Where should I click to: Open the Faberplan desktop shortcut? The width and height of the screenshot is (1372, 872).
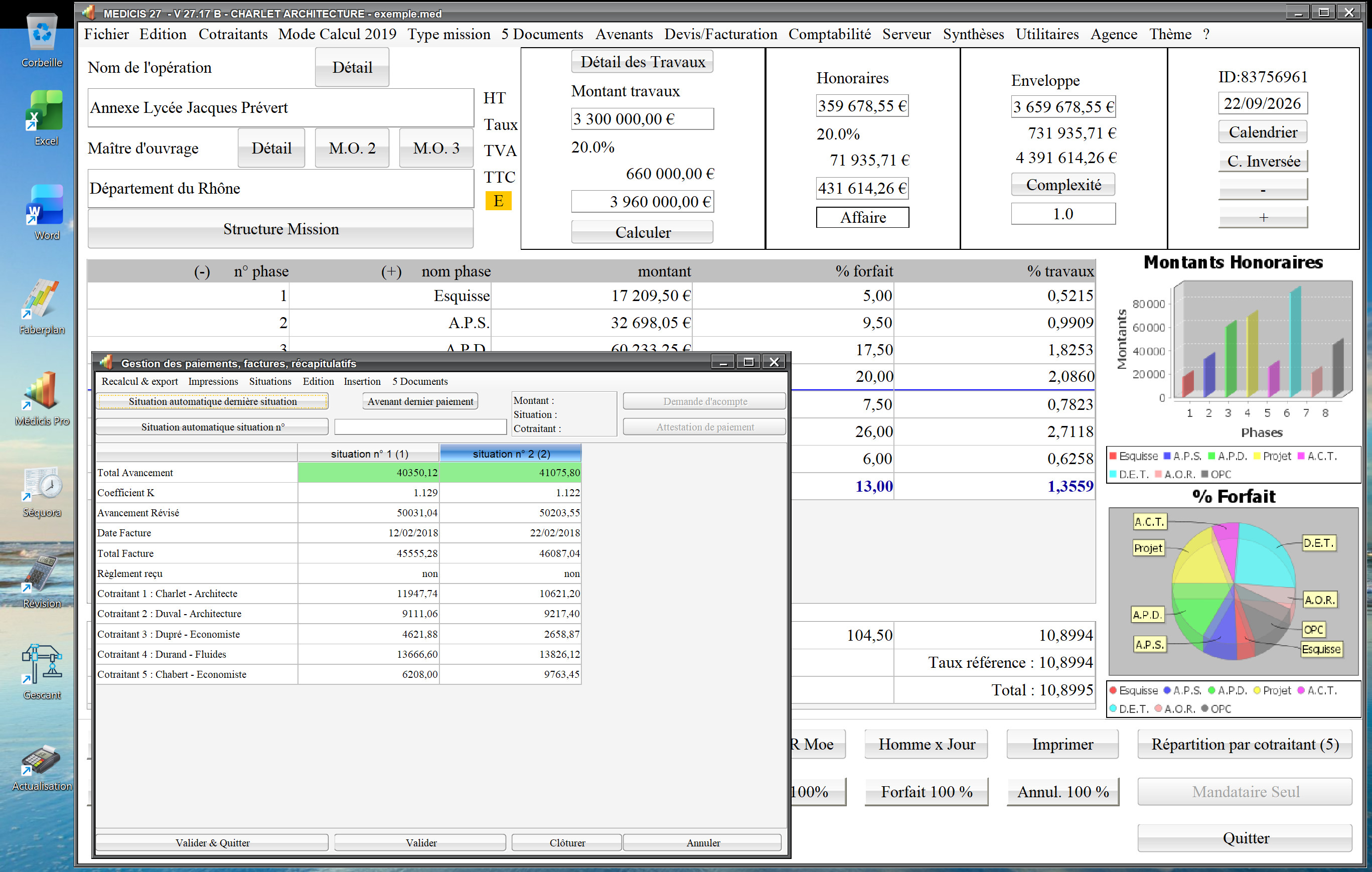42,307
